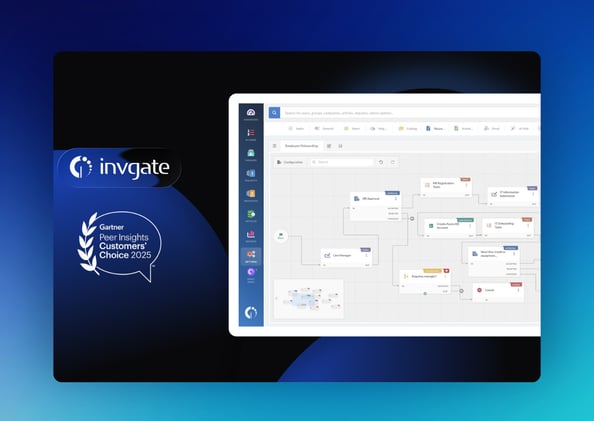Open the pink bar chart Reports icon
594x421 pixels.
(x=251, y=234)
